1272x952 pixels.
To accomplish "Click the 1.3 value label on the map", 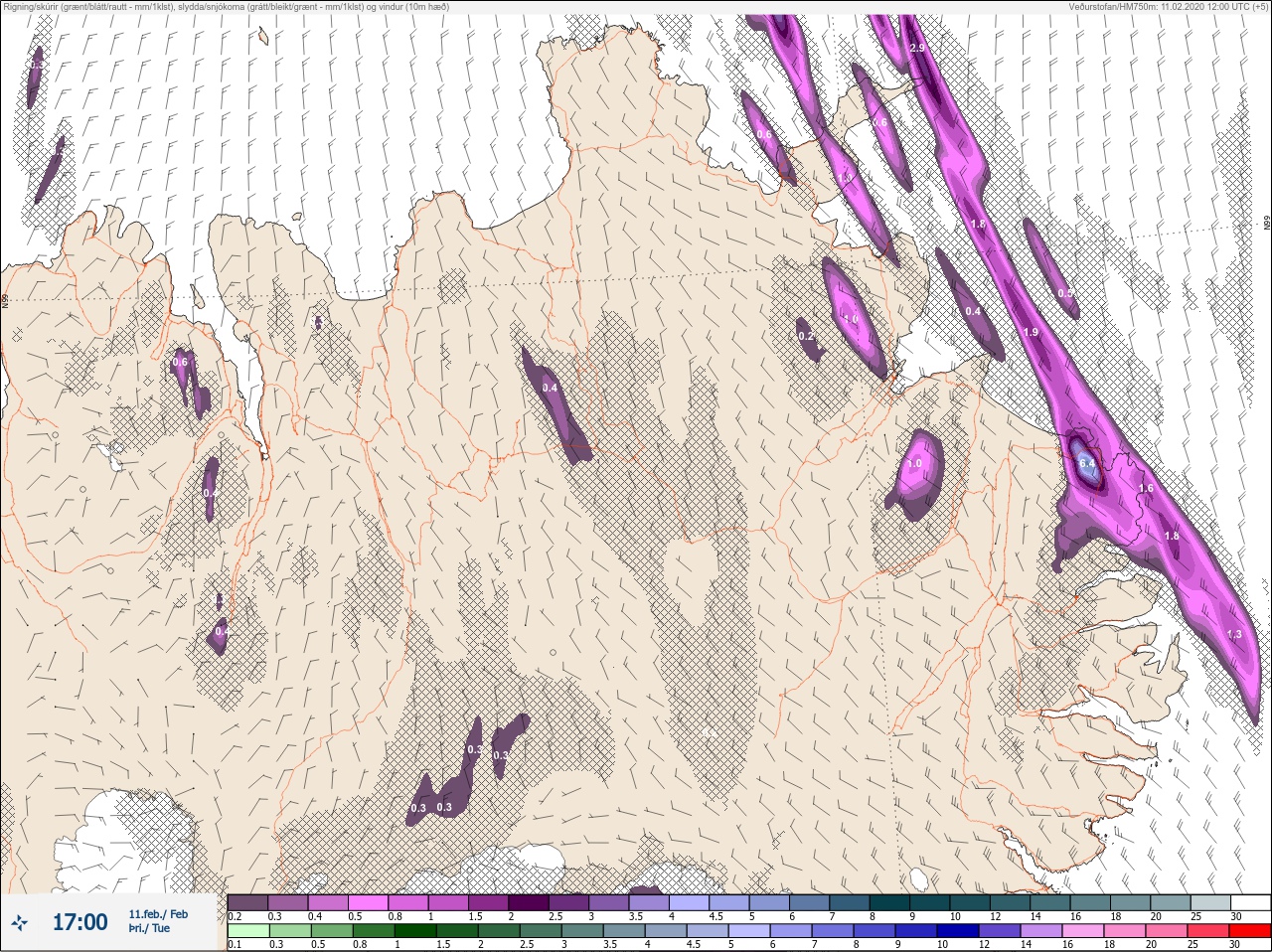I will click(1234, 634).
